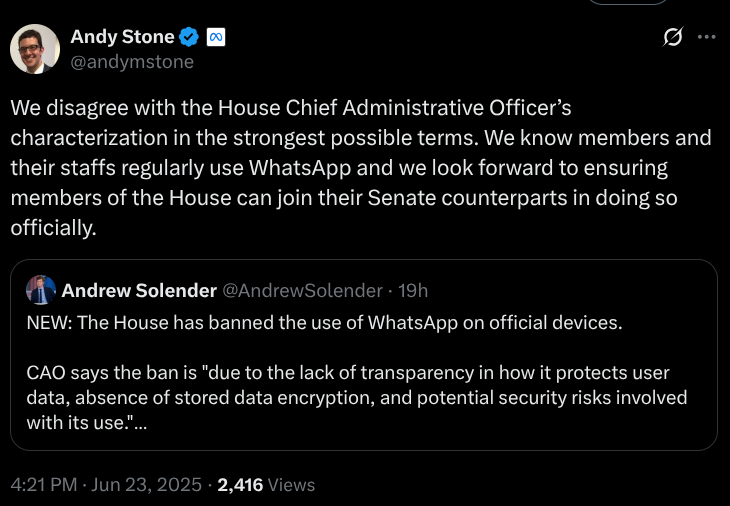Open Andrew Solender's name in quoted post
The height and width of the screenshot is (506, 730).
click(x=138, y=290)
